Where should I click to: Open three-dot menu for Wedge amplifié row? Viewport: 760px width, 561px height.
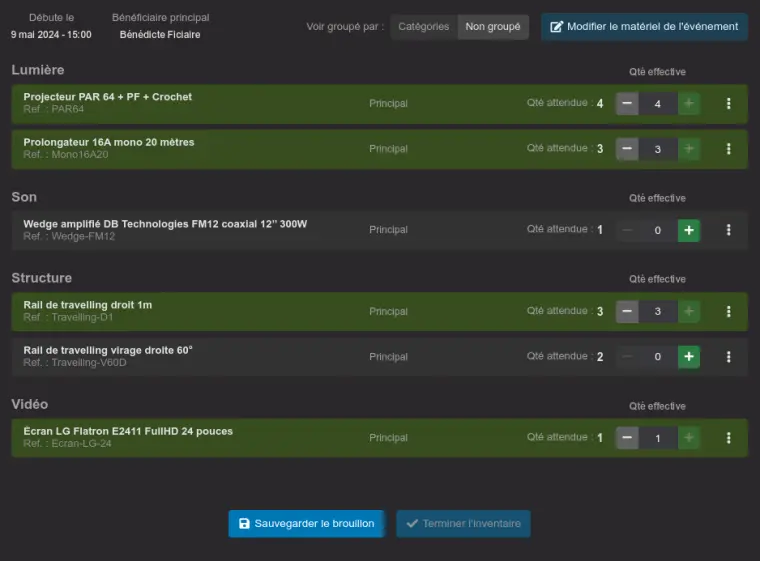728,230
